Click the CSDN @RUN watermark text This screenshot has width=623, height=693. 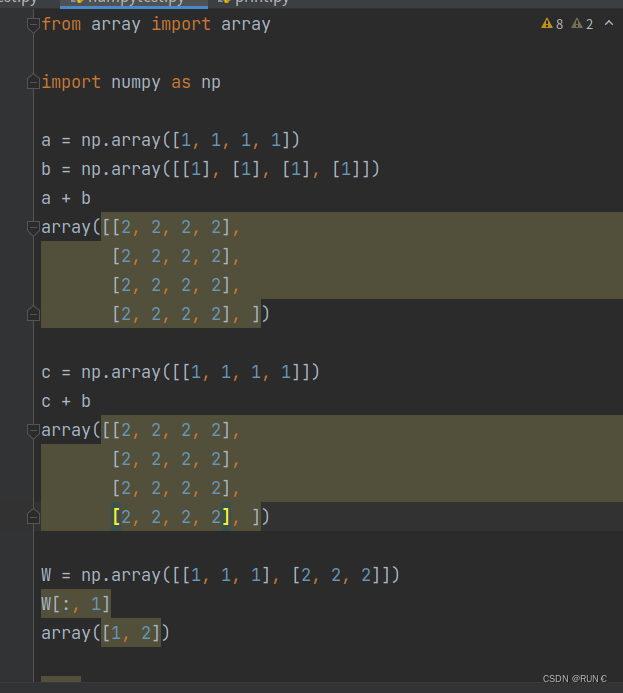click(574, 679)
